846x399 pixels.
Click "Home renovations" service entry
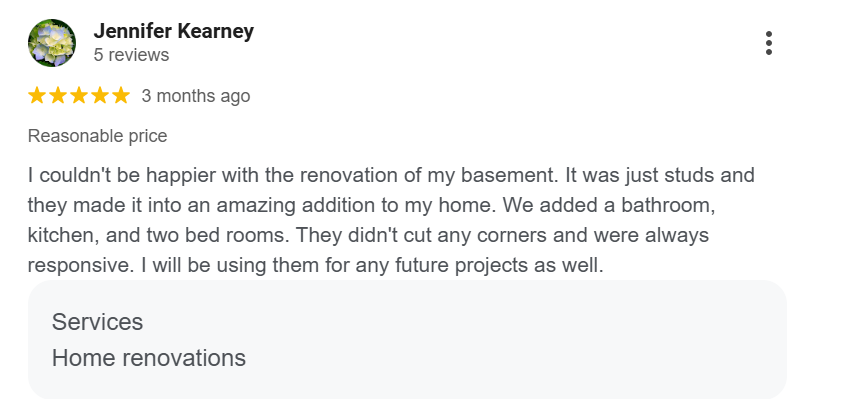(x=148, y=358)
